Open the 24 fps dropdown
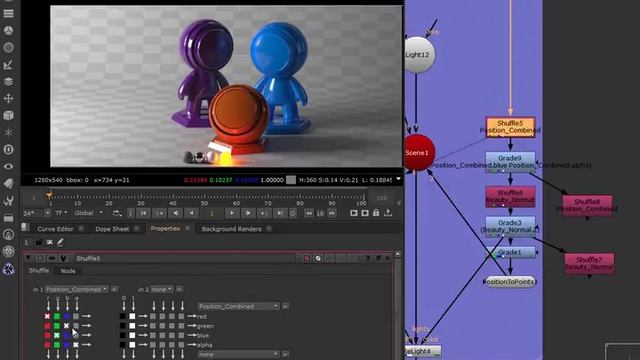This screenshot has height=360, width=640. 37,213
